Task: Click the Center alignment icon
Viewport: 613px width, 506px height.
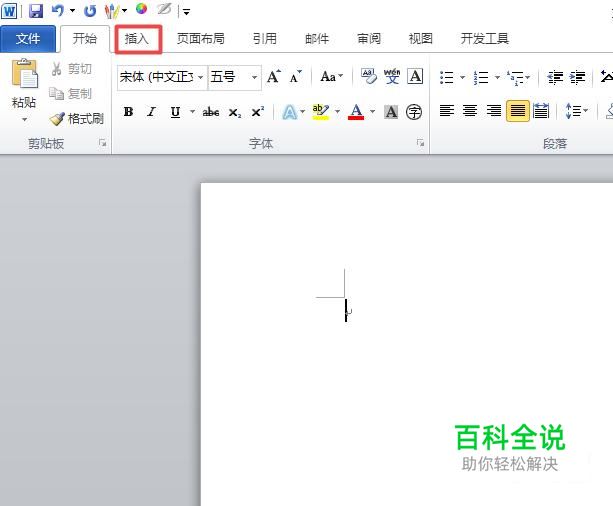Action: pyautogui.click(x=470, y=111)
